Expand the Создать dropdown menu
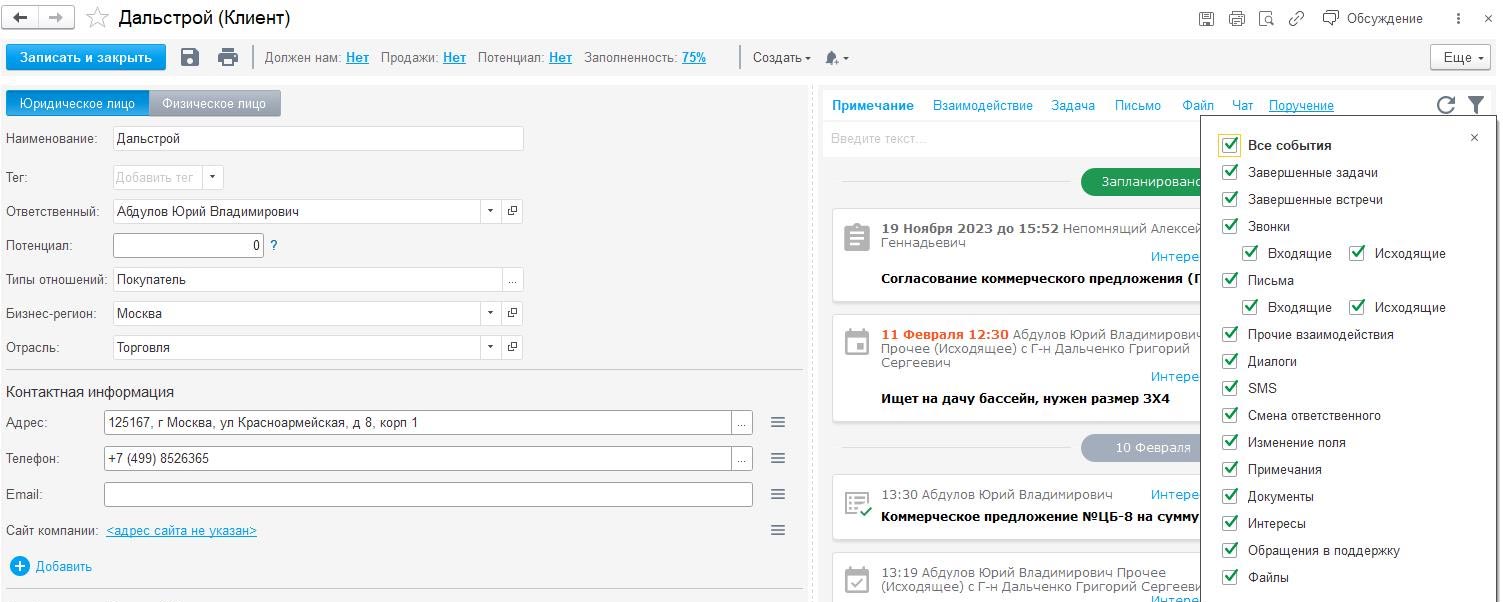This screenshot has height=602, width=1503. point(781,58)
